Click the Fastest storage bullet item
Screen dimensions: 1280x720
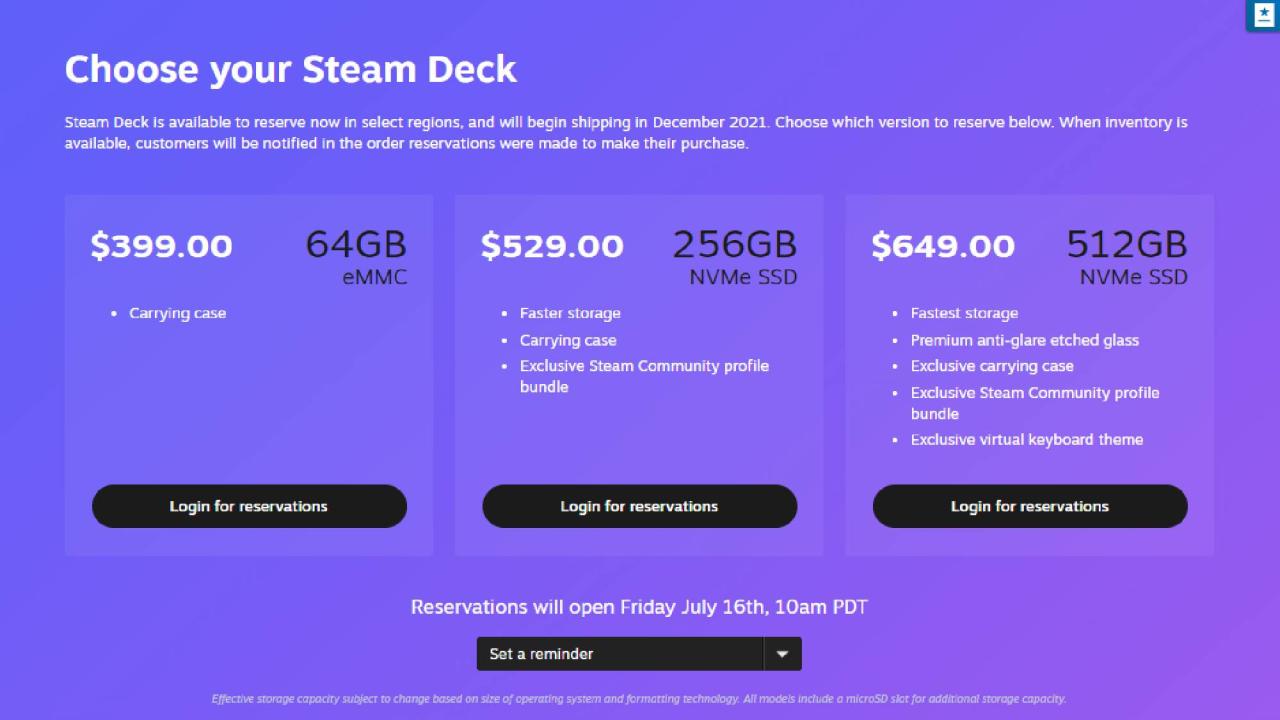pos(964,313)
